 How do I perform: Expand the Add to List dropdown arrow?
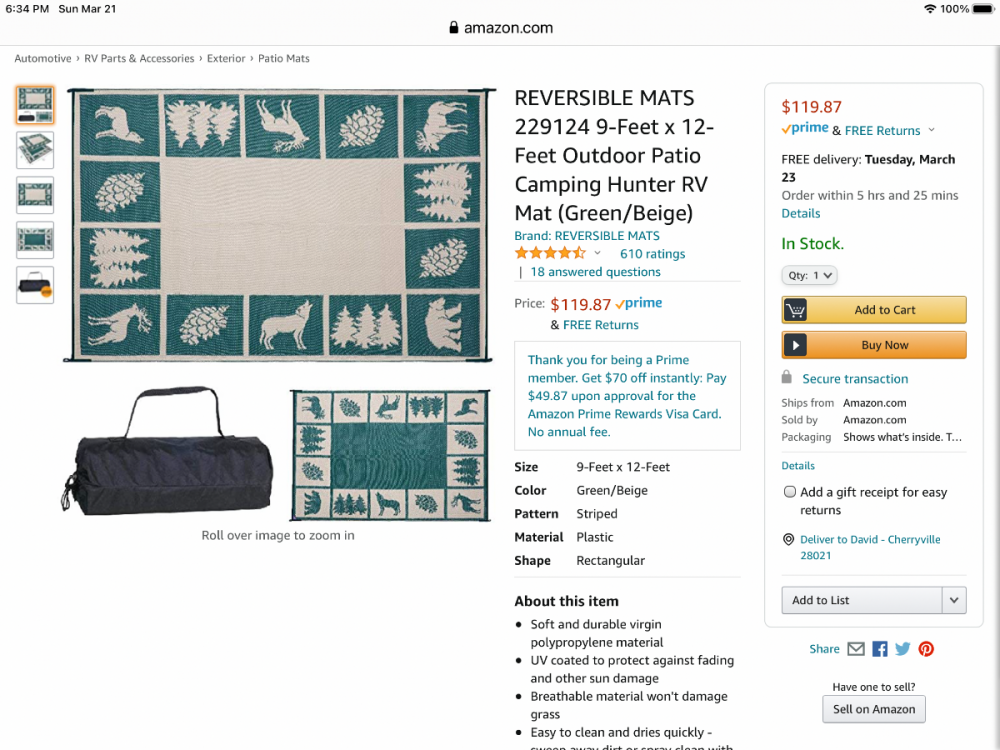955,600
